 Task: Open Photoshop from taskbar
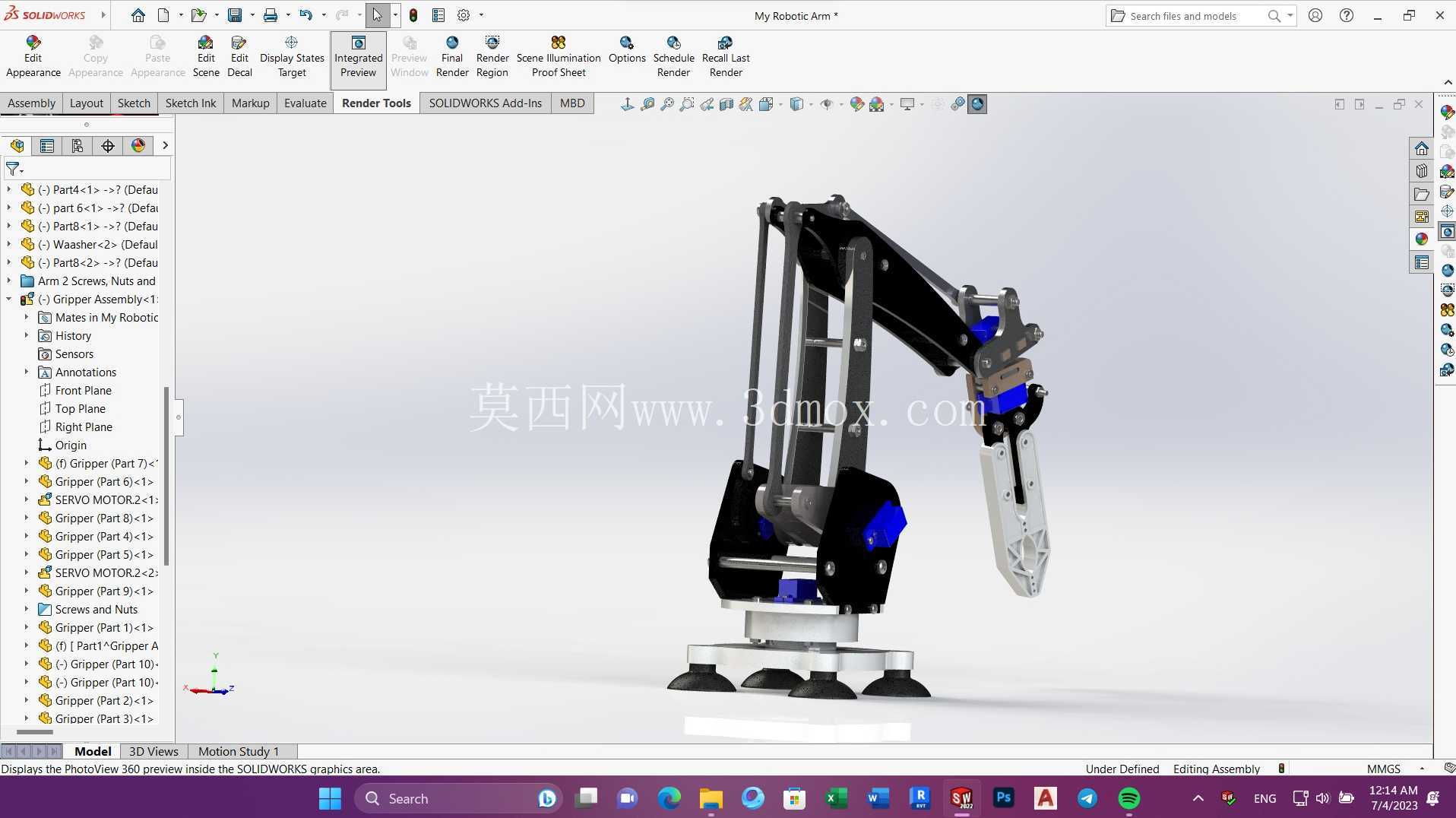(1004, 798)
